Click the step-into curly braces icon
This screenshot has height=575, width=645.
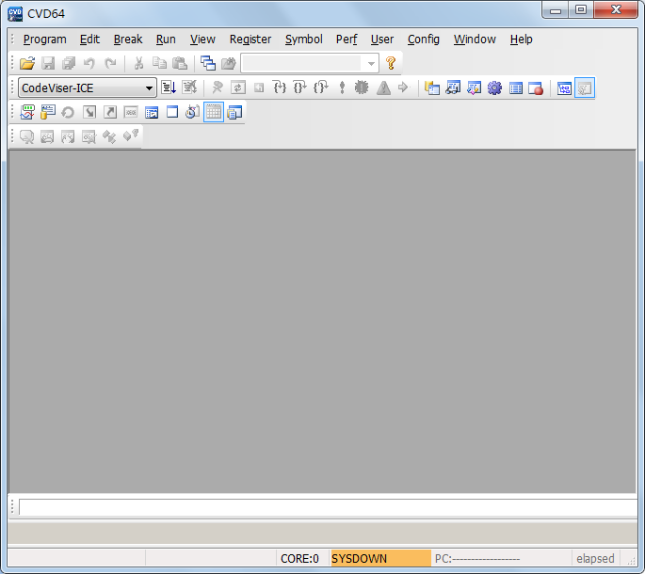(x=280, y=88)
